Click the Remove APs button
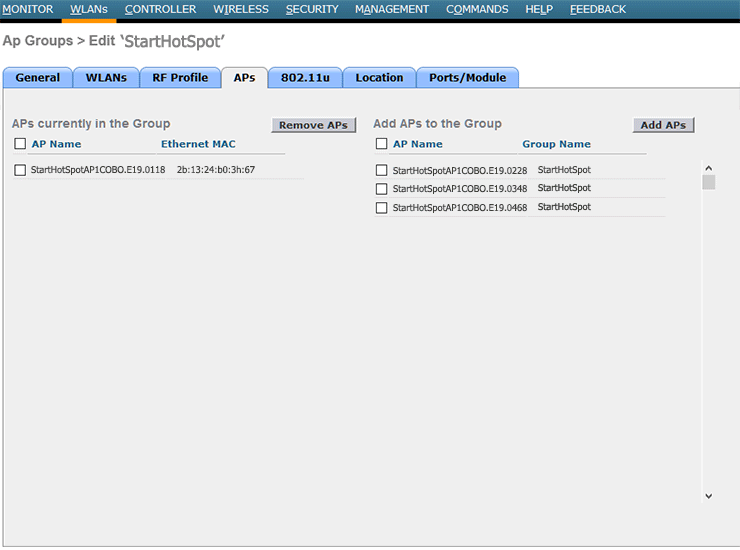Image resolution: width=740 pixels, height=550 pixels. coord(313,125)
